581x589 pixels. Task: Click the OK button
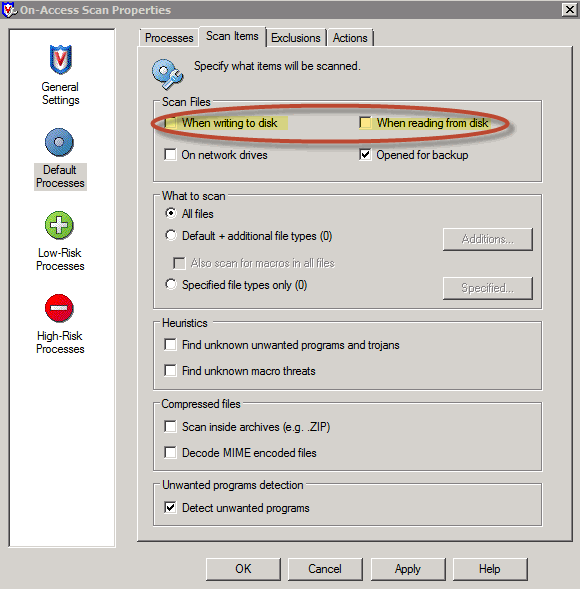point(243,569)
